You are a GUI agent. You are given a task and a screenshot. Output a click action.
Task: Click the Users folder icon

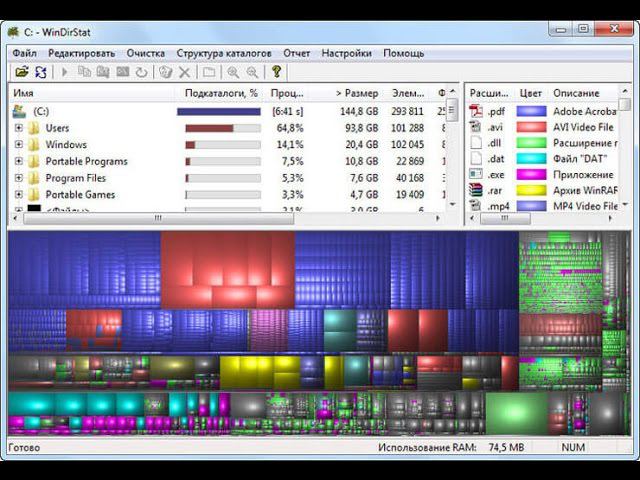tap(34, 128)
